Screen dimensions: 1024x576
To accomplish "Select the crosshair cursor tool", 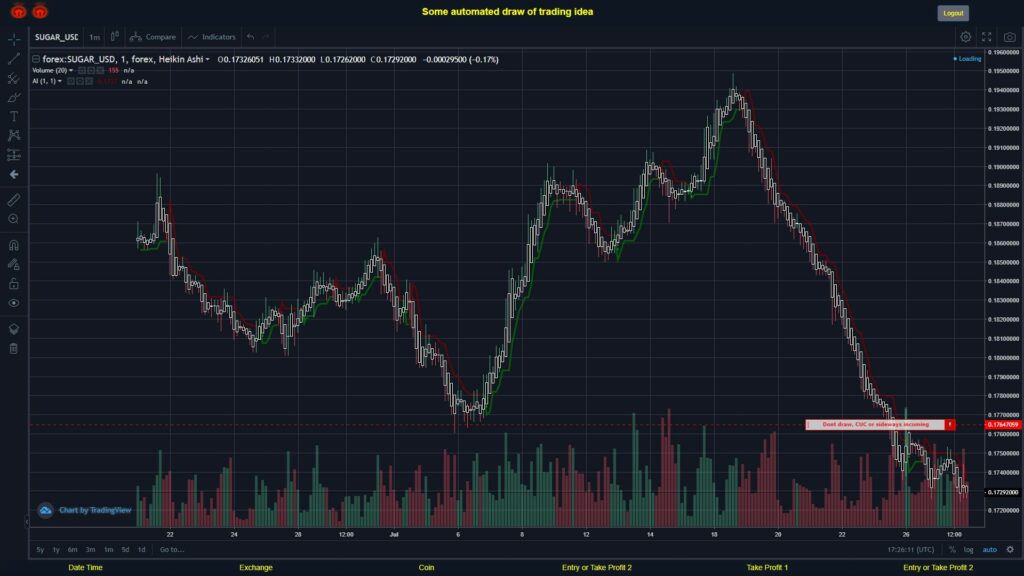I will tap(14, 39).
